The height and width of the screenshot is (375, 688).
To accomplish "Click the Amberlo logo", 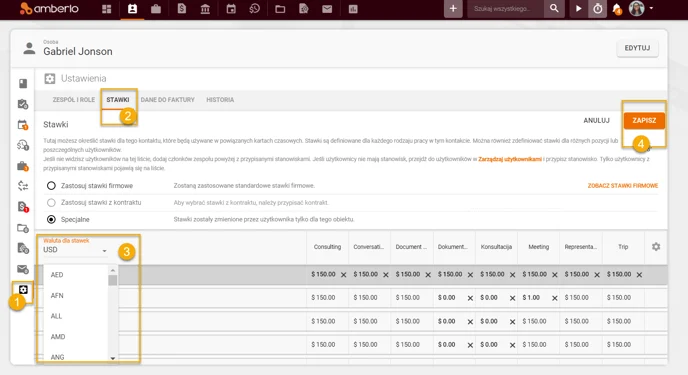I will [49, 8].
